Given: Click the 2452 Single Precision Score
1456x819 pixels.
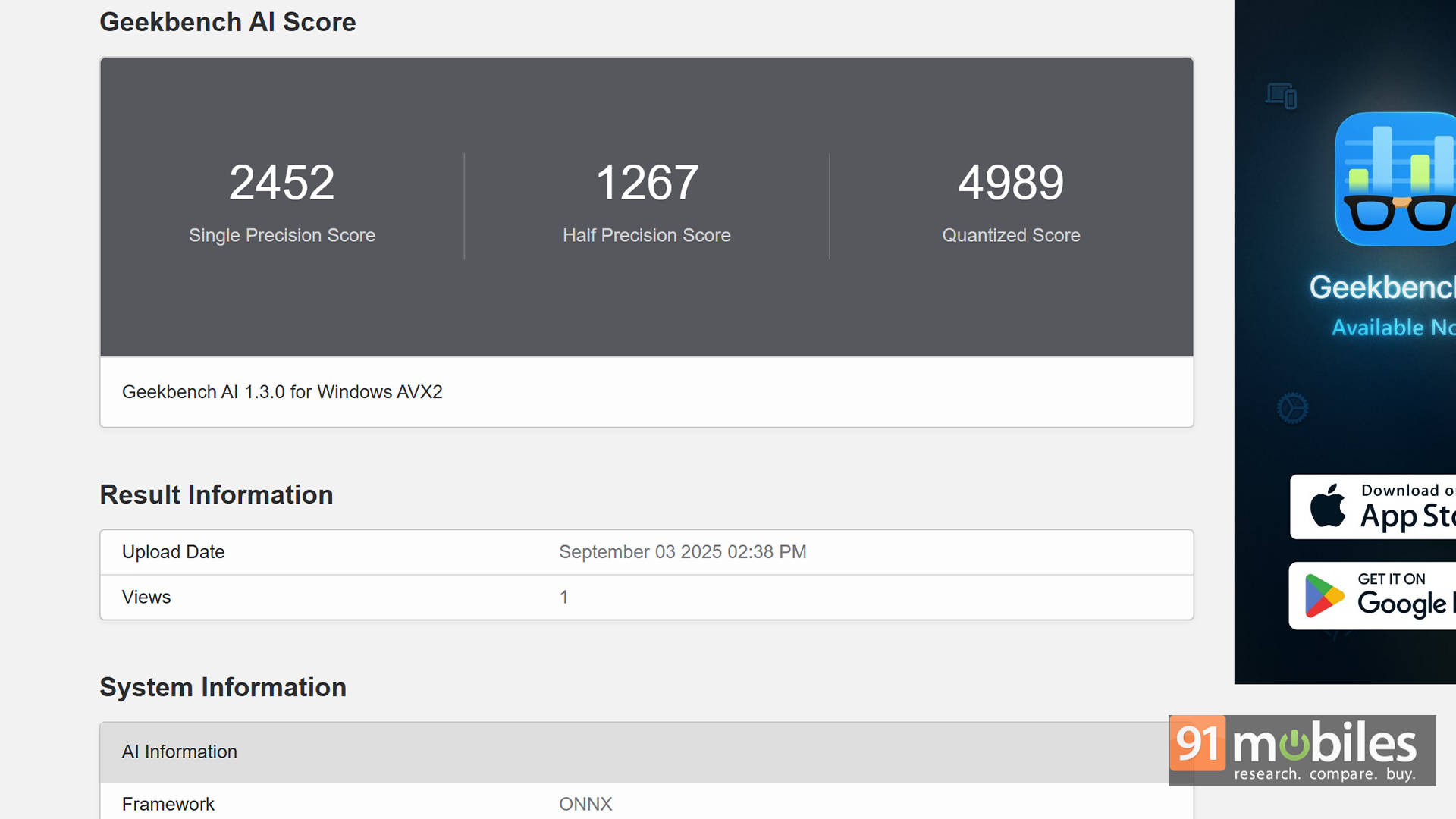Looking at the screenshot, I should 281,183.
